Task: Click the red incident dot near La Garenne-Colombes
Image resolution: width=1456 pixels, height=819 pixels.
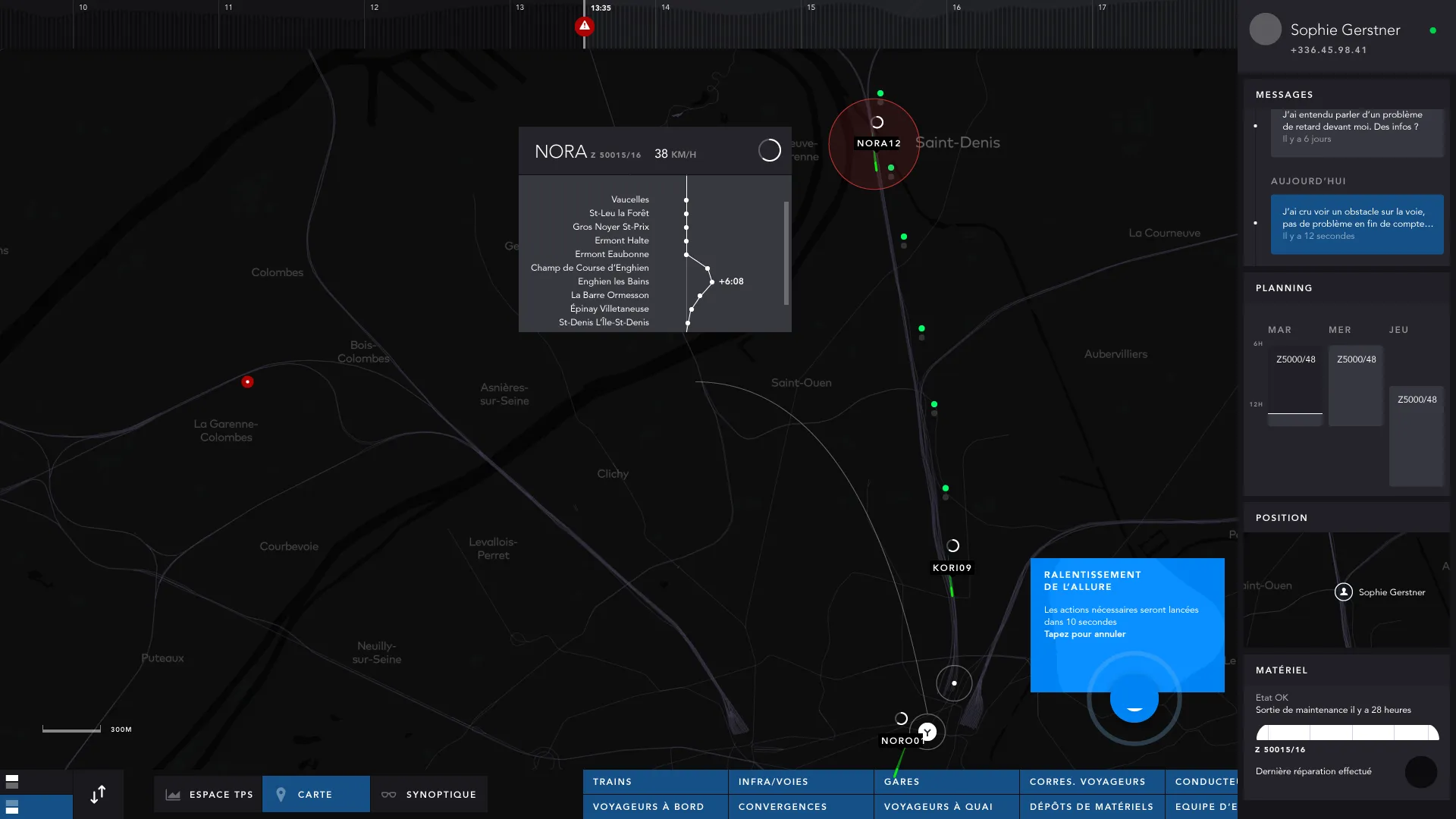Action: [x=247, y=382]
